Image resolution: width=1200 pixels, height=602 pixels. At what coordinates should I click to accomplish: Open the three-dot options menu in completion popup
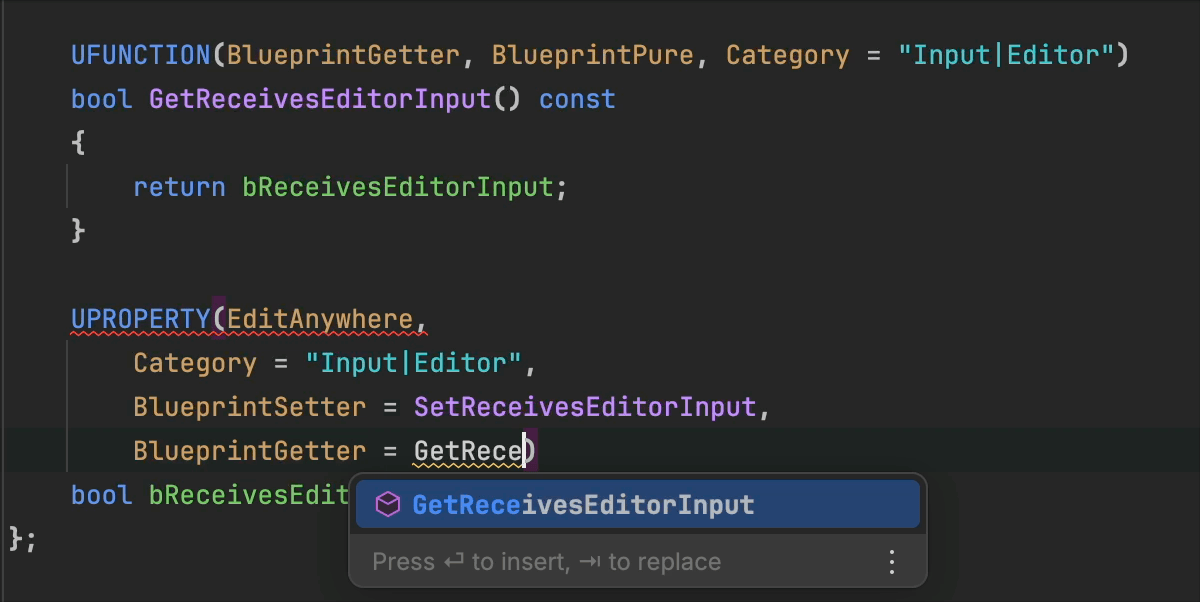(892, 561)
